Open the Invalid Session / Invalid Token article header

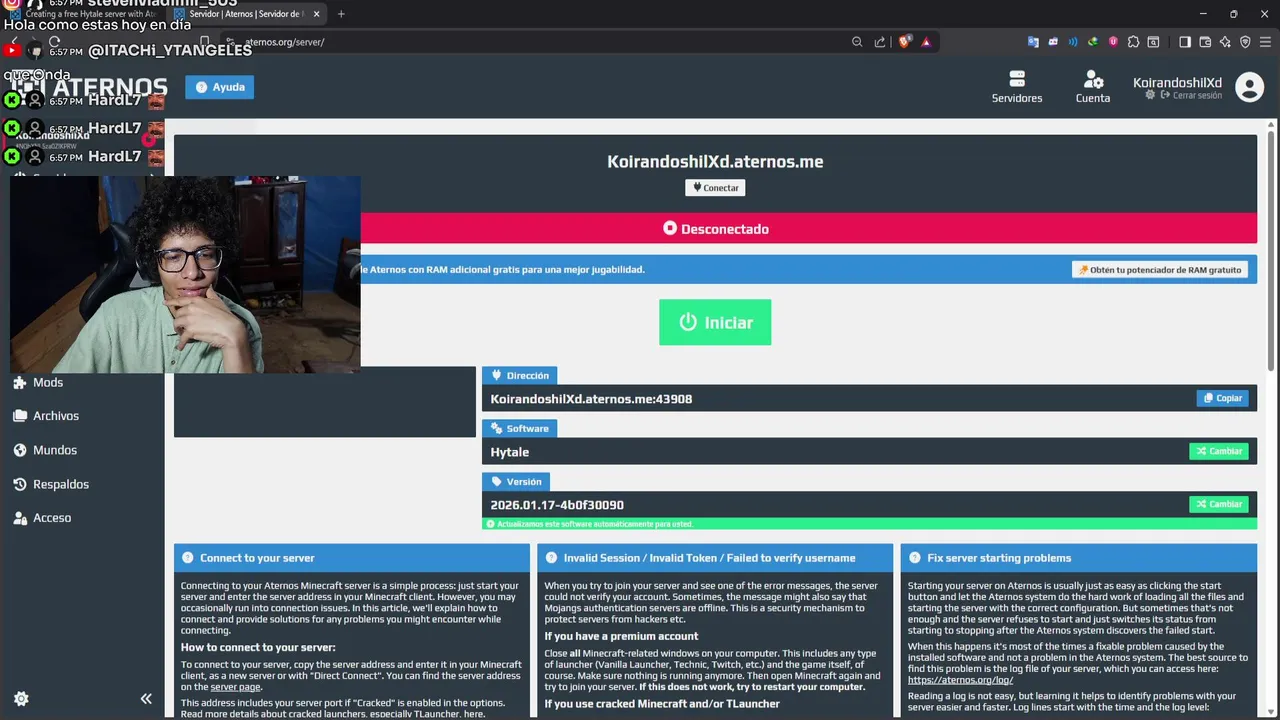(714, 558)
